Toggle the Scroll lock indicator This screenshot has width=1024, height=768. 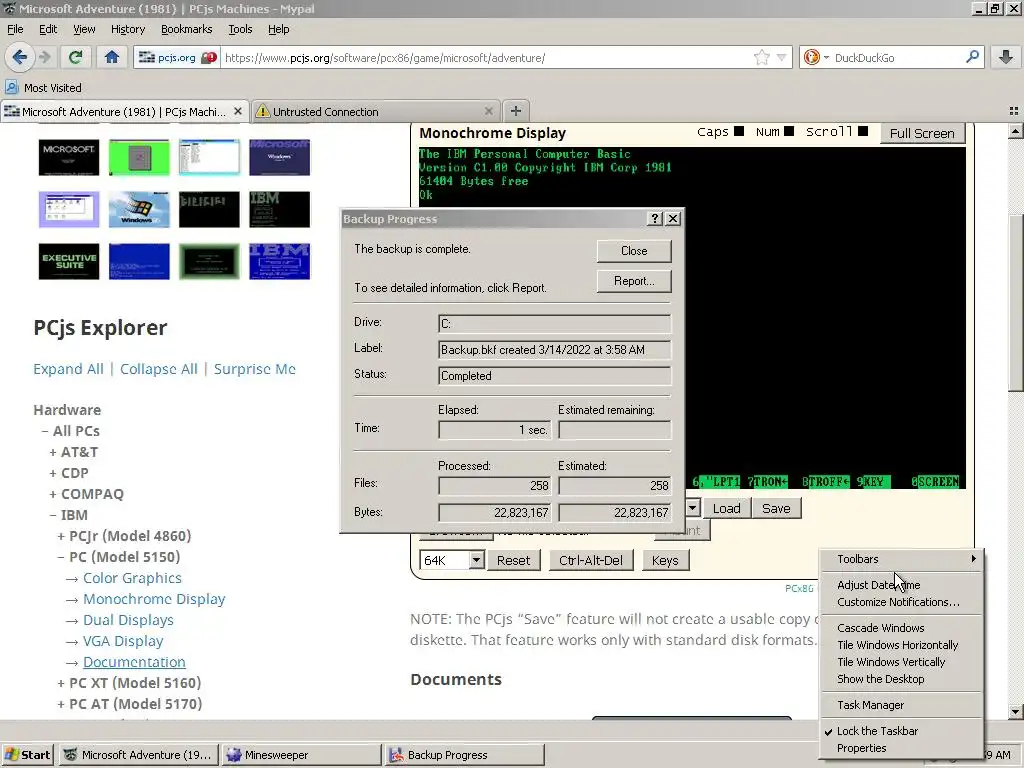[x=863, y=131]
